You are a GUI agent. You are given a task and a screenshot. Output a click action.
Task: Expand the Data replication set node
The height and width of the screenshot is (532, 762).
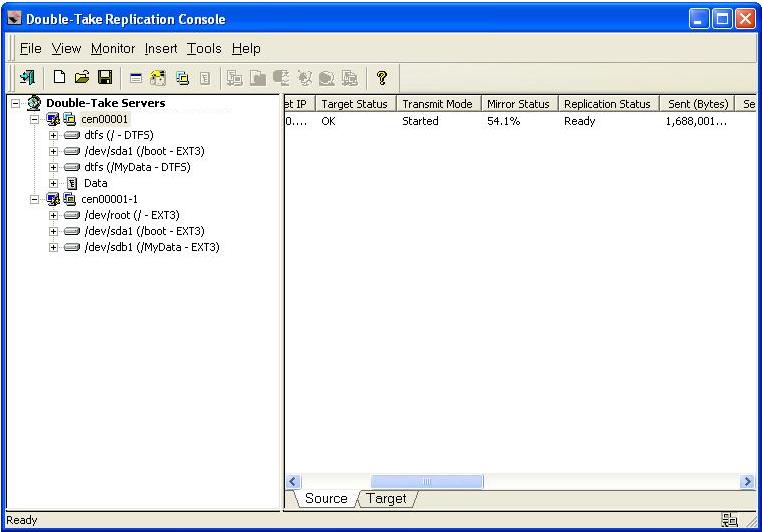[x=54, y=183]
